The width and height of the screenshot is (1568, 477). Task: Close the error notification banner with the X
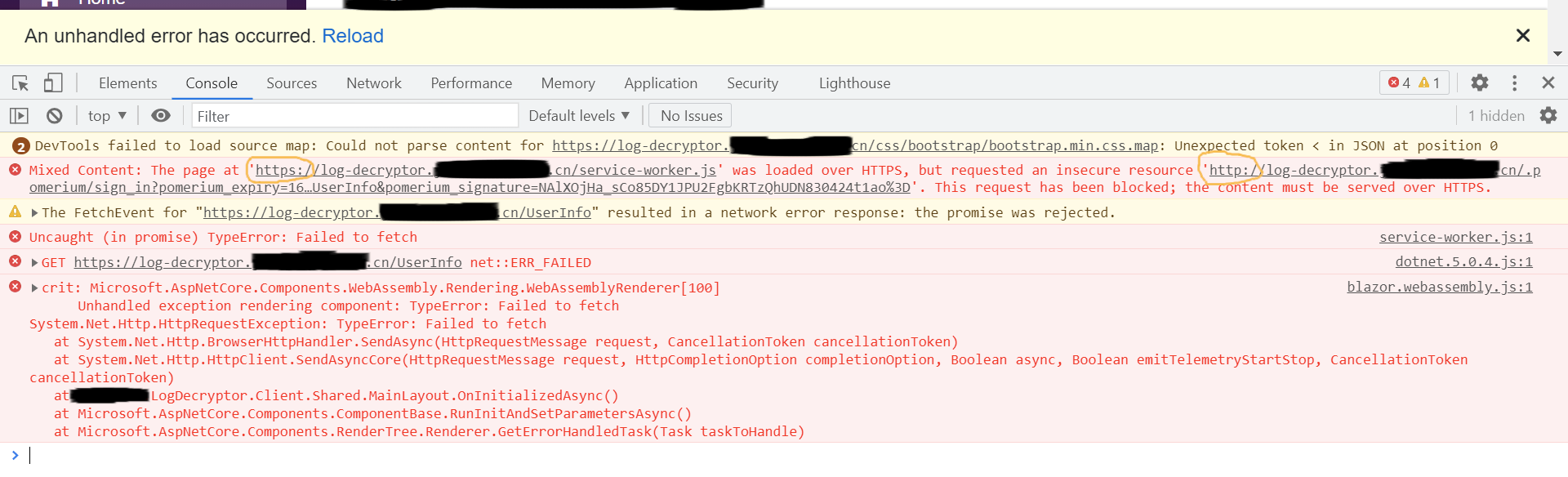(x=1522, y=35)
